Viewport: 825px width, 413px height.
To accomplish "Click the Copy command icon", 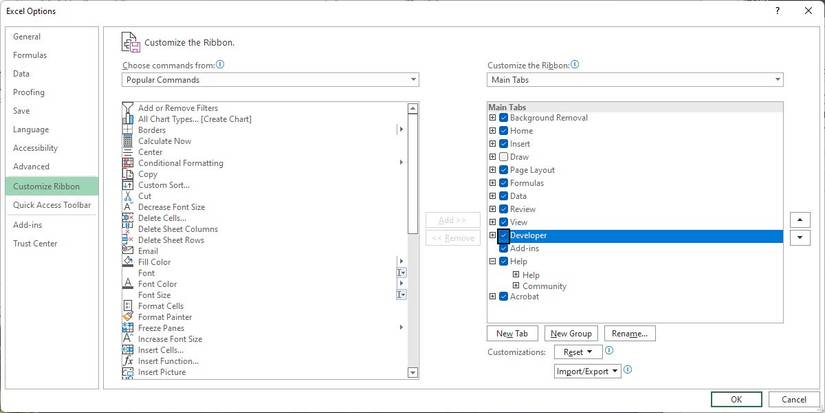I will coord(128,174).
